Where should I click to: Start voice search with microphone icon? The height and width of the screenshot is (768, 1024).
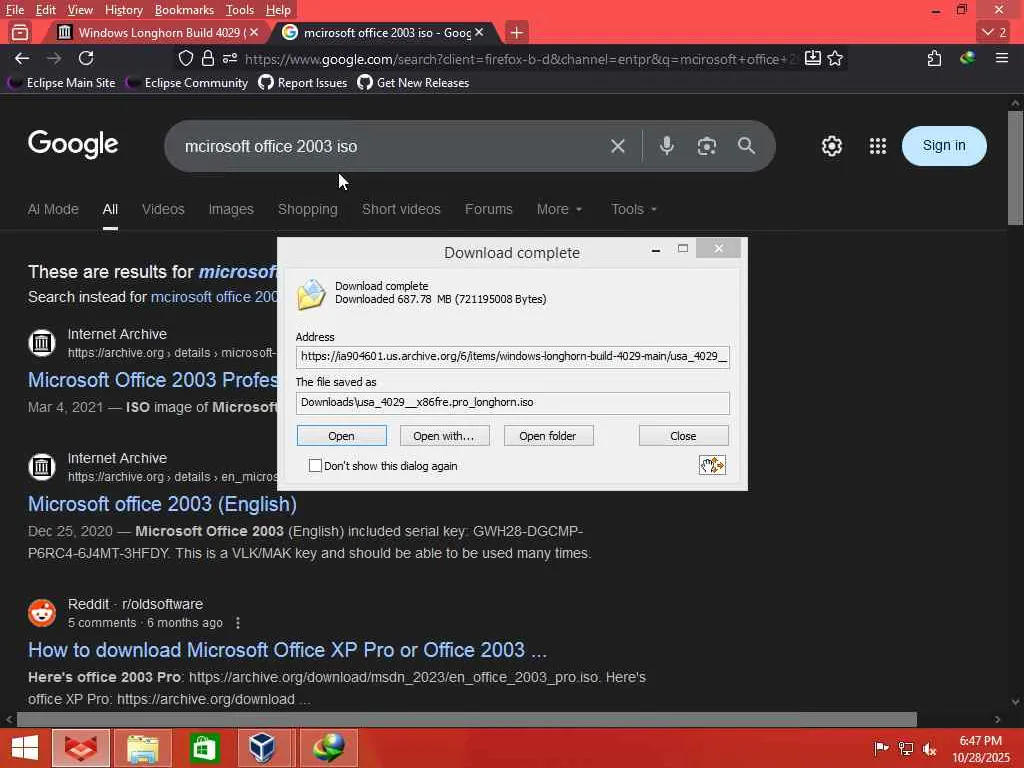(x=666, y=146)
